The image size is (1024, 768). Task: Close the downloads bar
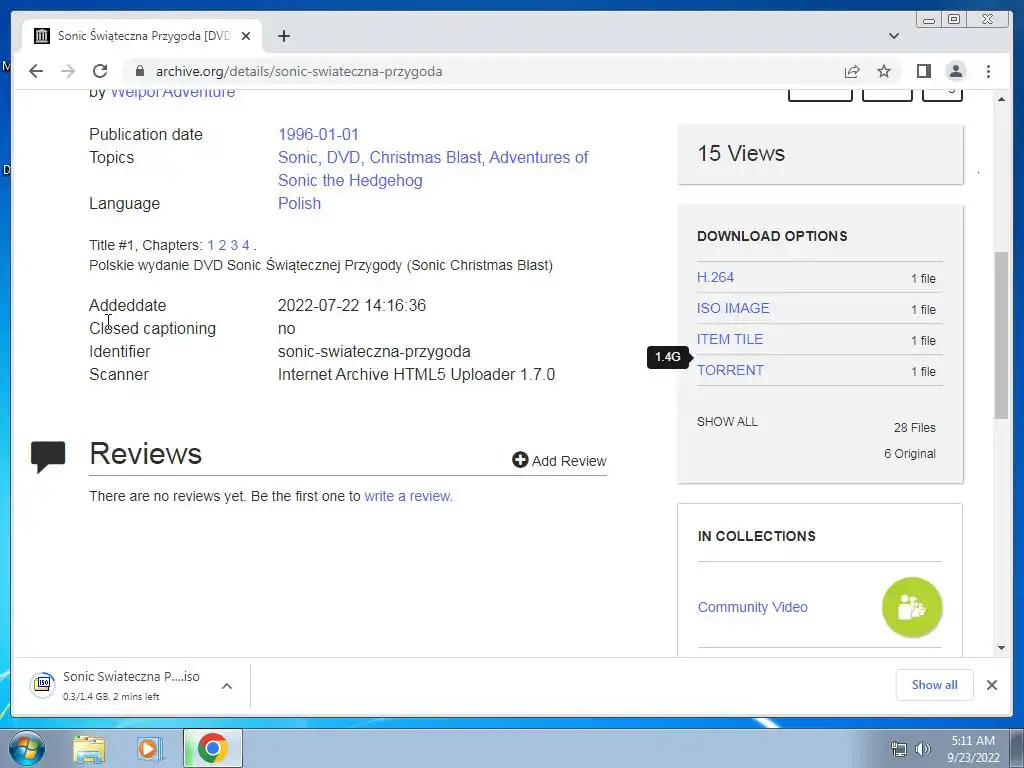pos(992,685)
